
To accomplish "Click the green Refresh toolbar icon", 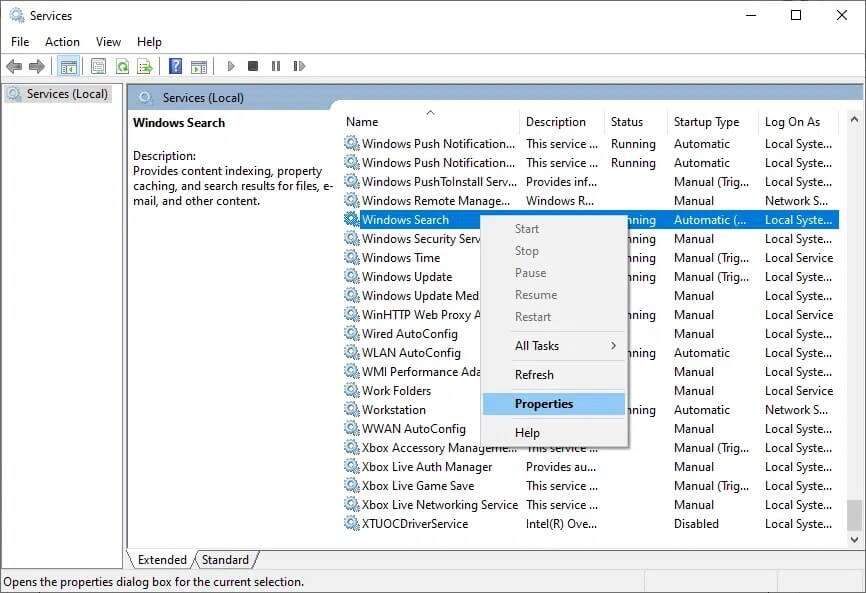I will tap(122, 67).
